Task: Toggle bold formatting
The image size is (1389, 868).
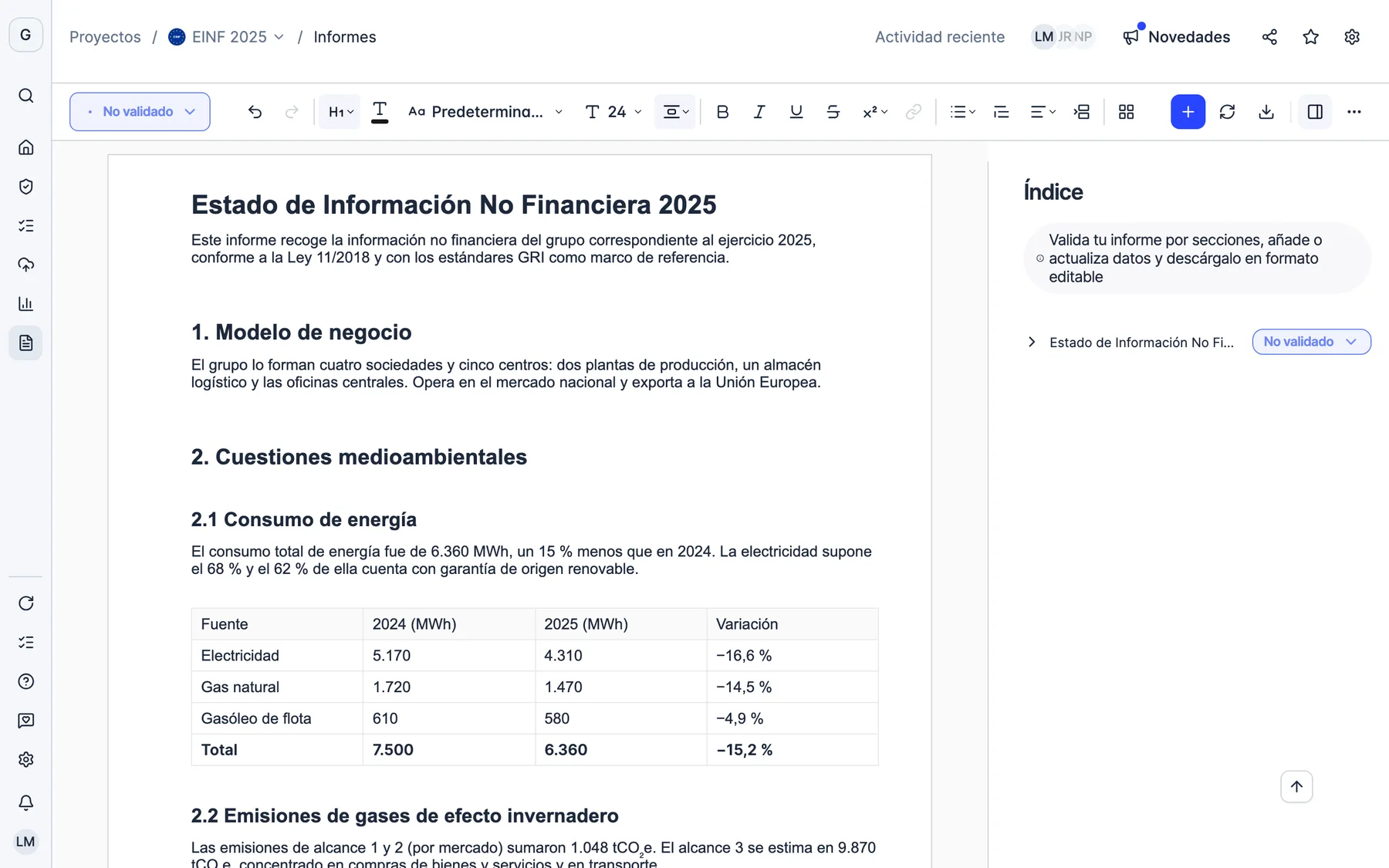Action: (722, 112)
